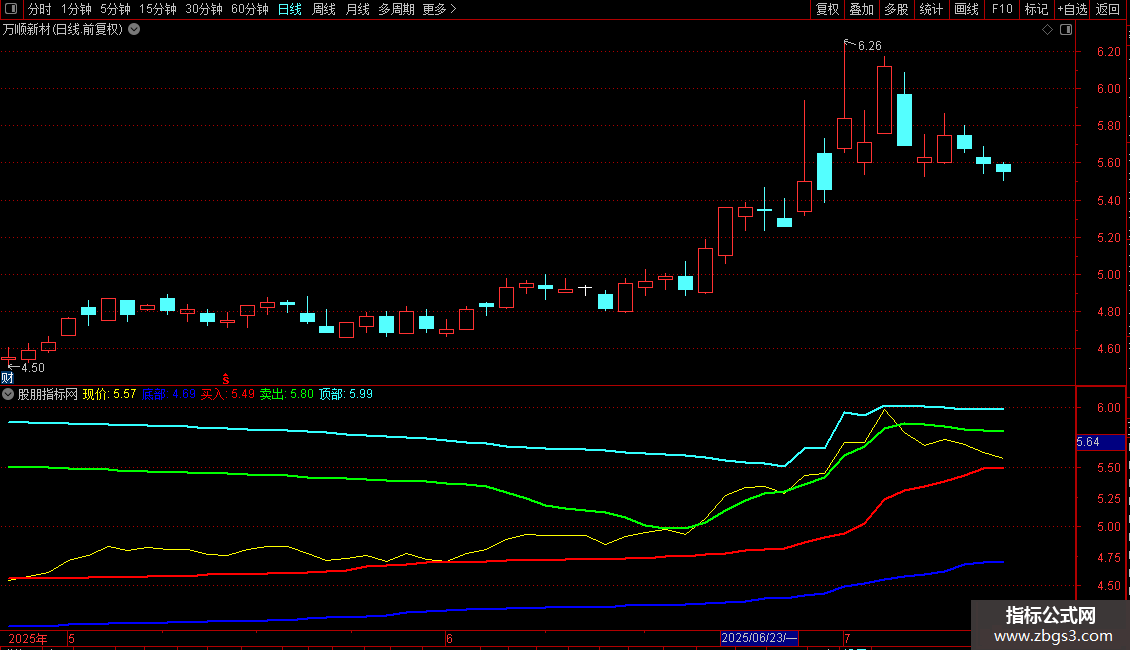Click the month 6 time axis marker
The height and width of the screenshot is (650, 1130).
[449, 638]
